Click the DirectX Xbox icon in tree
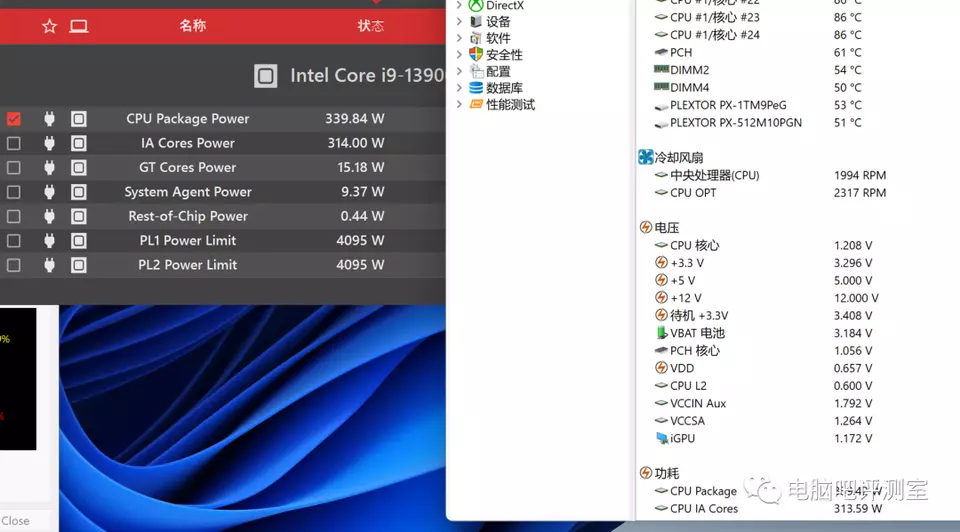The width and height of the screenshot is (960, 532). point(476,6)
